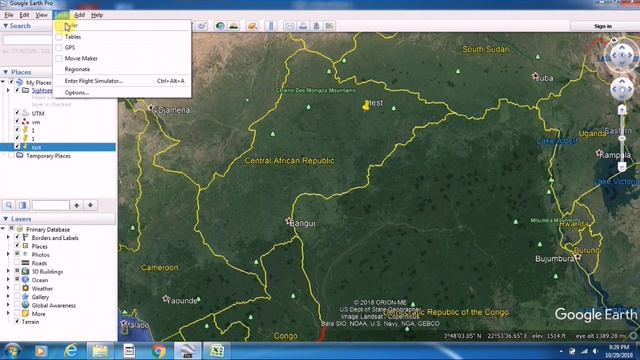Expand the Sightseeing folder arrow
The width and height of the screenshot is (640, 360).
click(8, 90)
